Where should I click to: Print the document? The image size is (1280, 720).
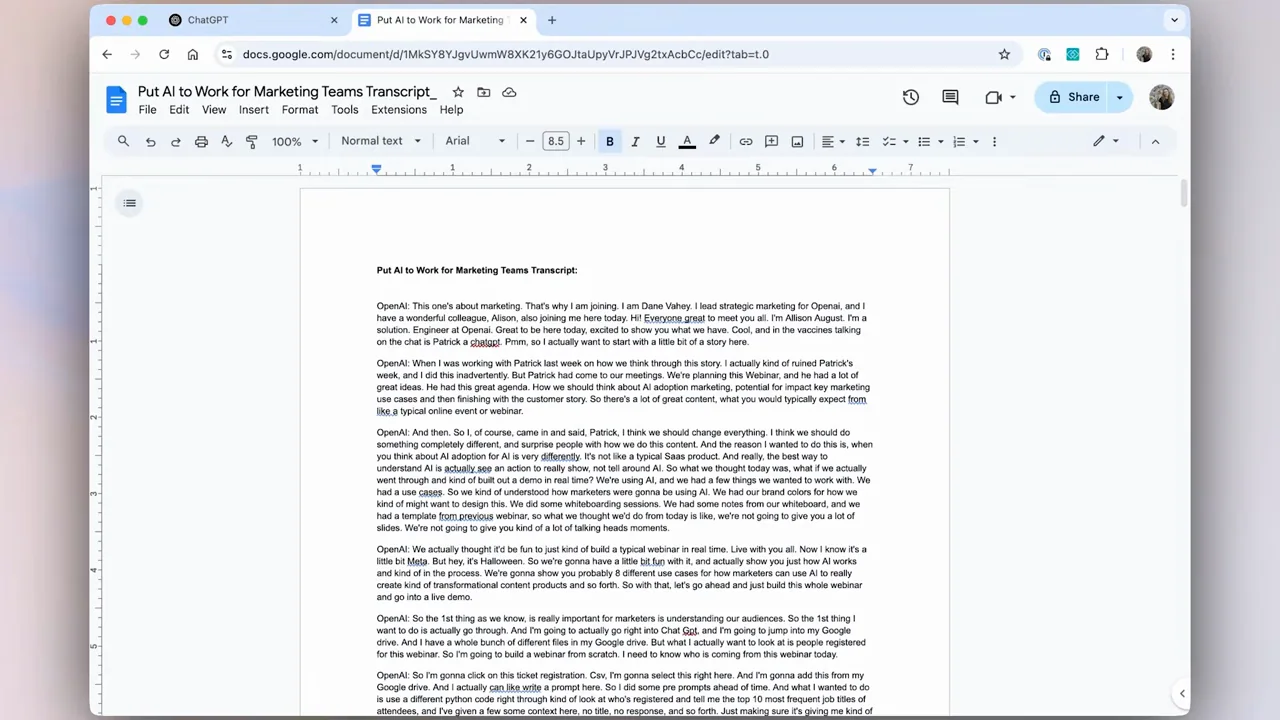[x=201, y=142]
